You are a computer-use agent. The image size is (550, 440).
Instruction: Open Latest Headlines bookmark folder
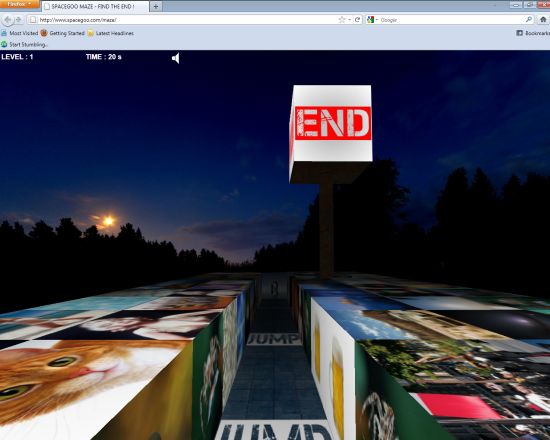(x=110, y=33)
